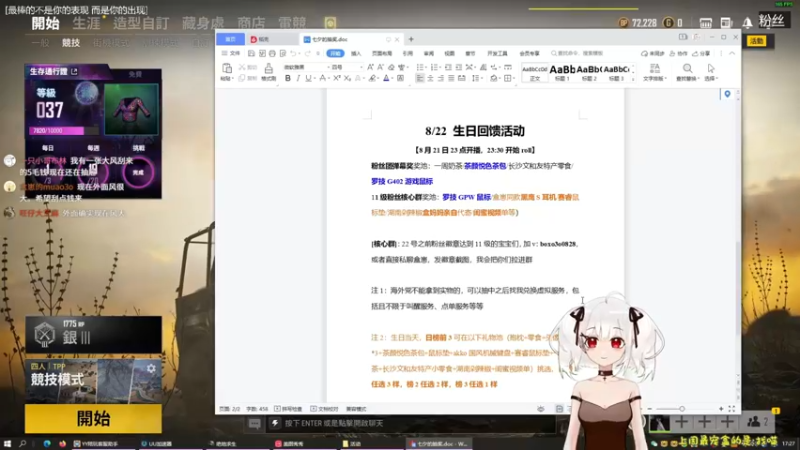
Task: Click the 分享 share button
Action: 702,54
